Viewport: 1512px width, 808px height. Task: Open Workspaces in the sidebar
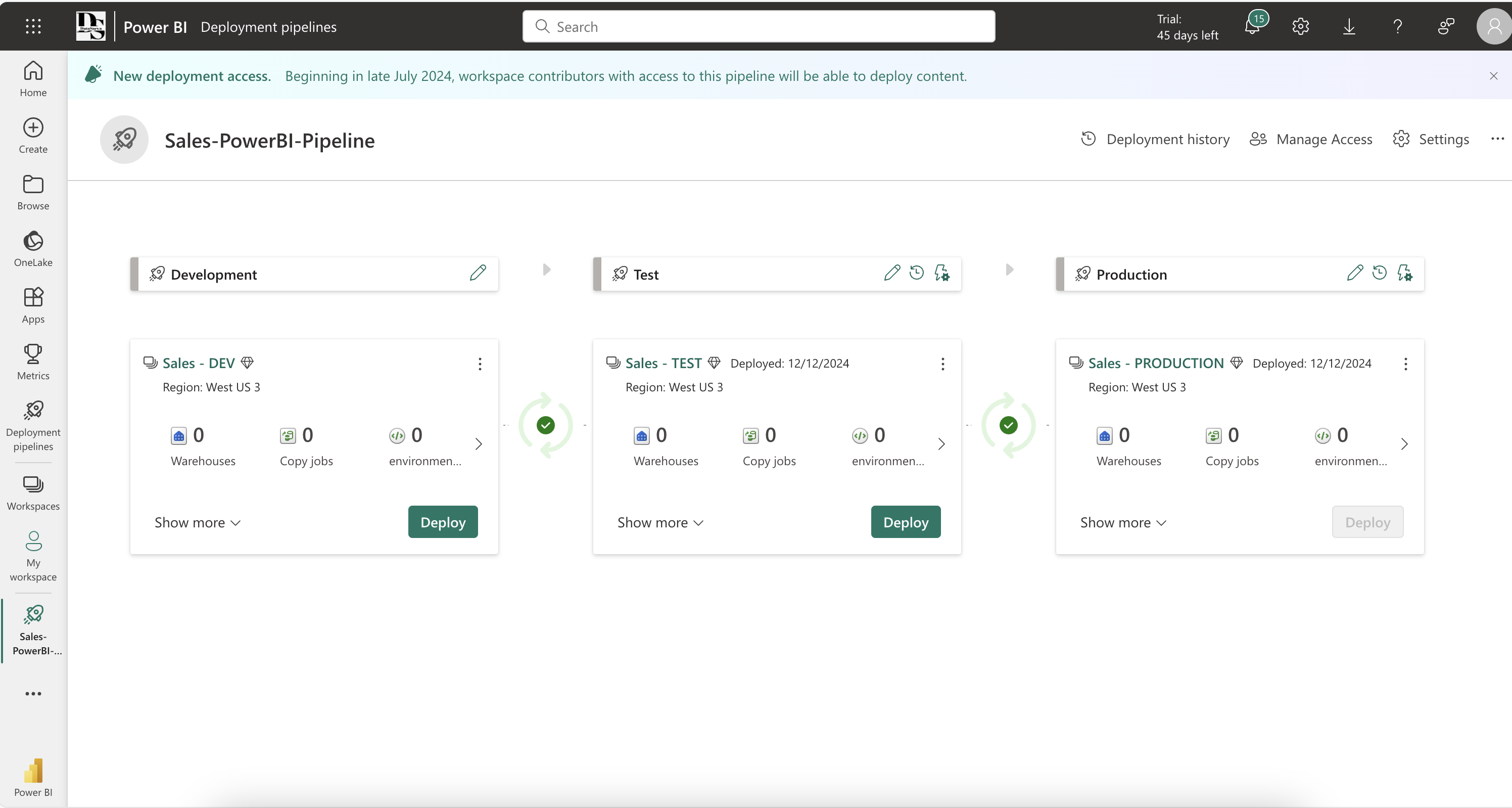(x=33, y=492)
